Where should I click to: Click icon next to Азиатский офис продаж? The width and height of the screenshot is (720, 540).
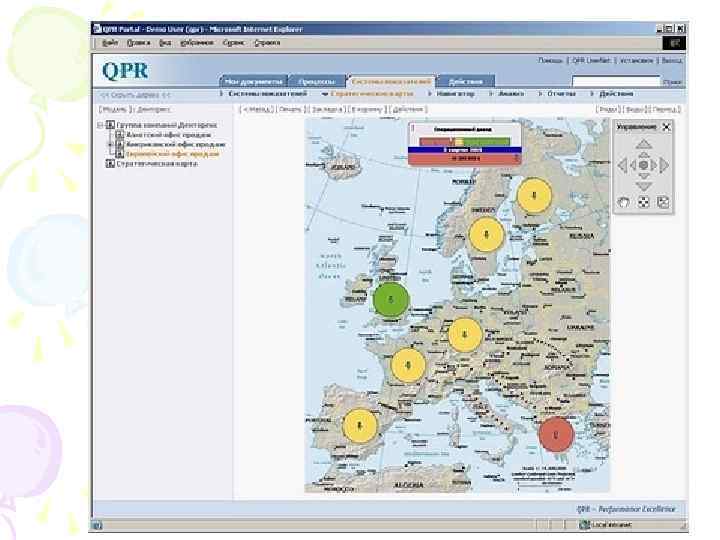coord(119,135)
